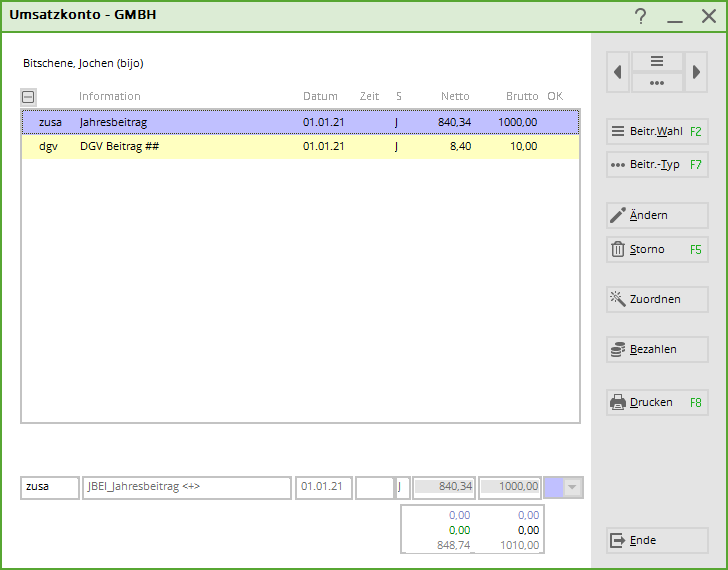Print the account with Drucken

tap(657, 402)
